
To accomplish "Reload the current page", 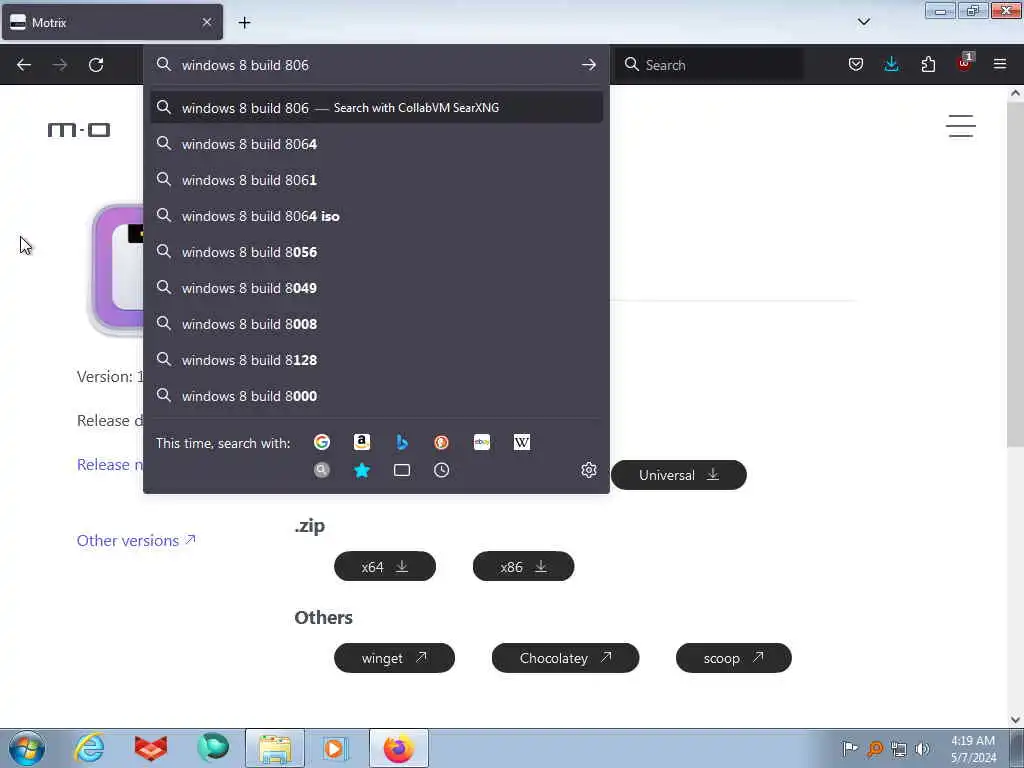I will 96,65.
